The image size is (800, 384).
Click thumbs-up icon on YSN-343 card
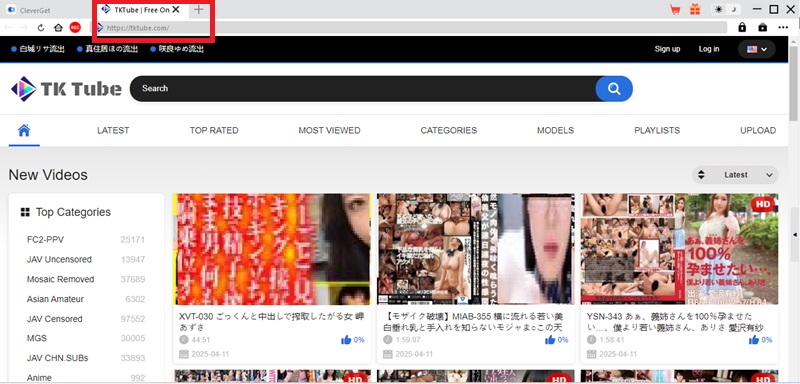754,340
